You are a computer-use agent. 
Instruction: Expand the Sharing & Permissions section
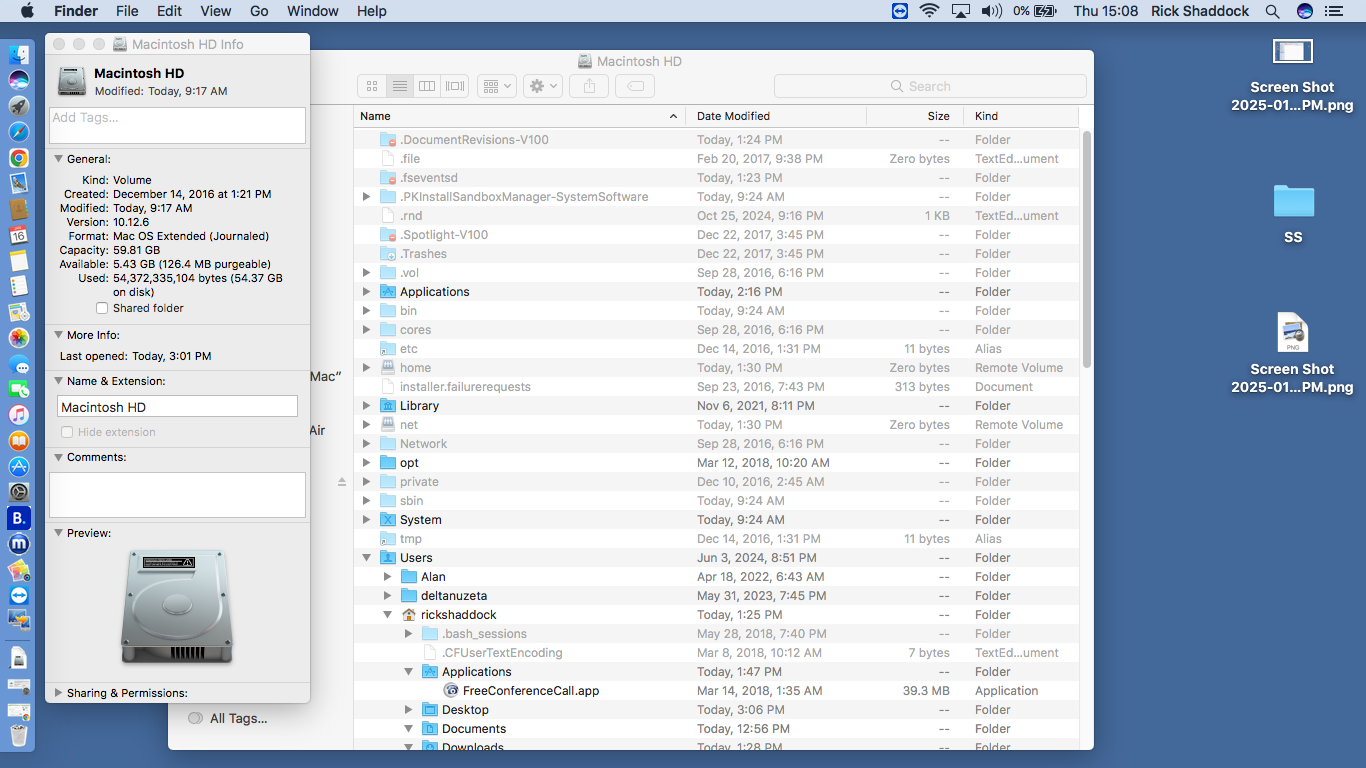click(59, 693)
